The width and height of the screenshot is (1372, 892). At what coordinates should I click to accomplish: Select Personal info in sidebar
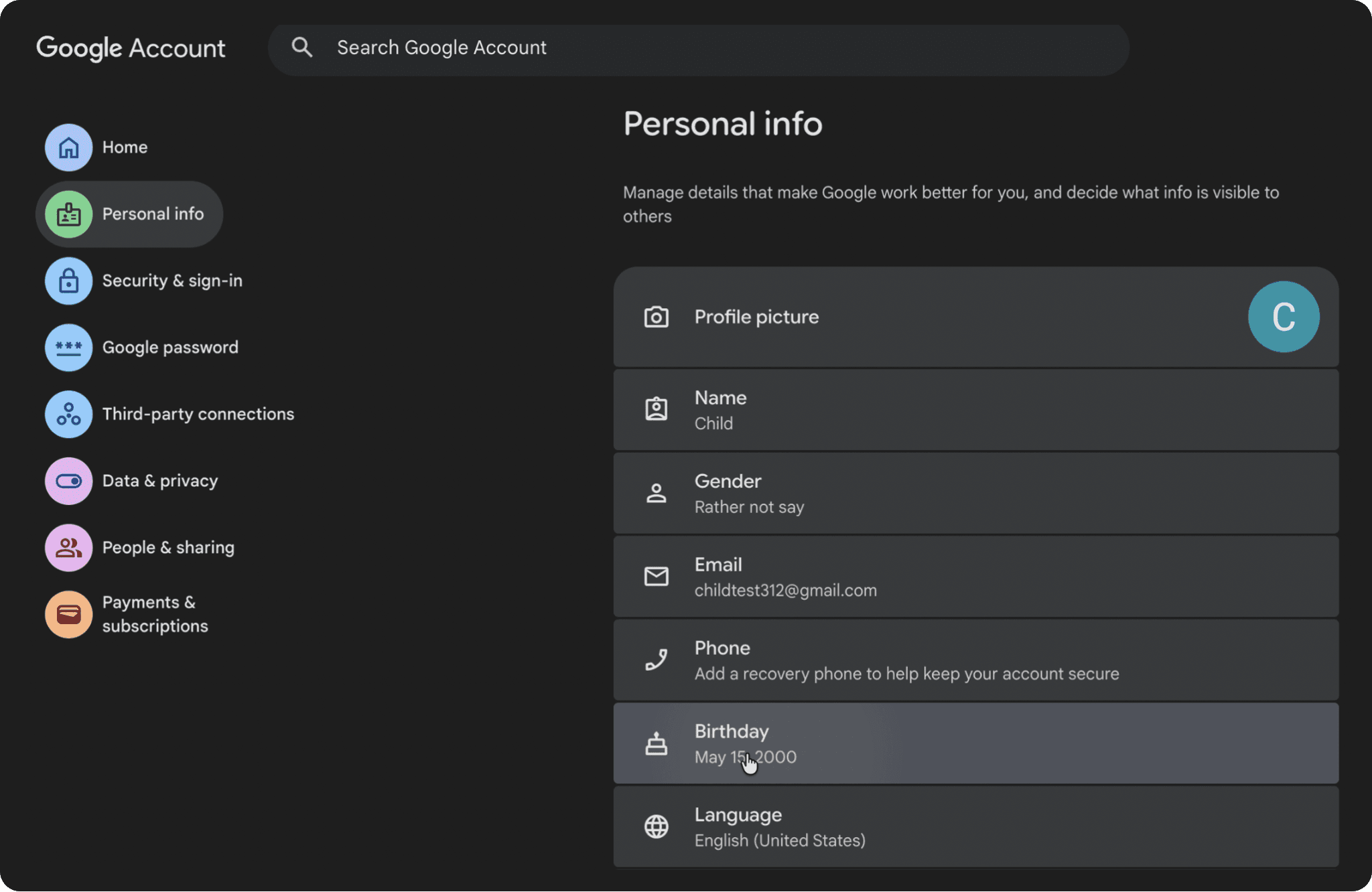129,214
